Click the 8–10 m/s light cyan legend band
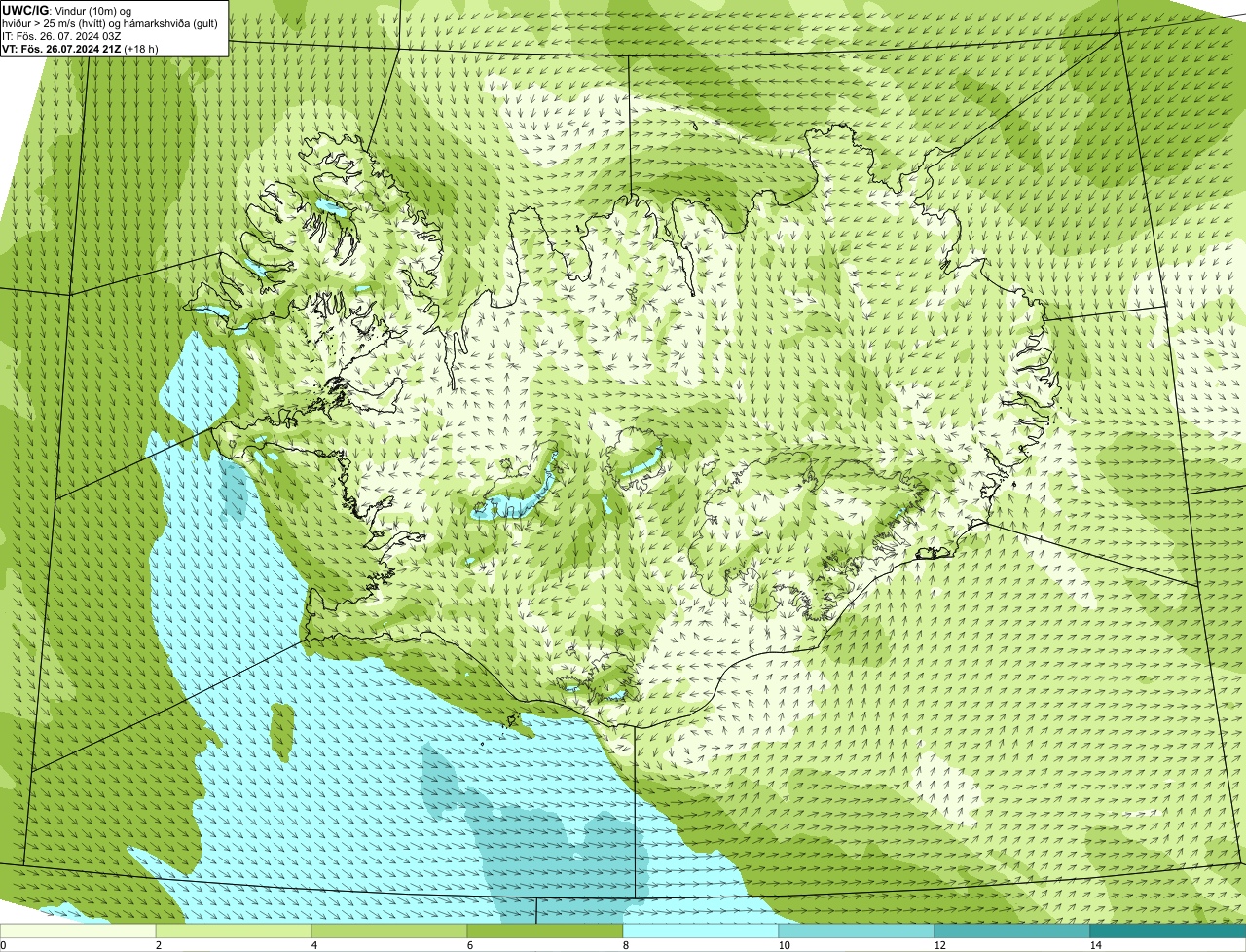Screen dimensions: 1246x952 click(x=701, y=931)
